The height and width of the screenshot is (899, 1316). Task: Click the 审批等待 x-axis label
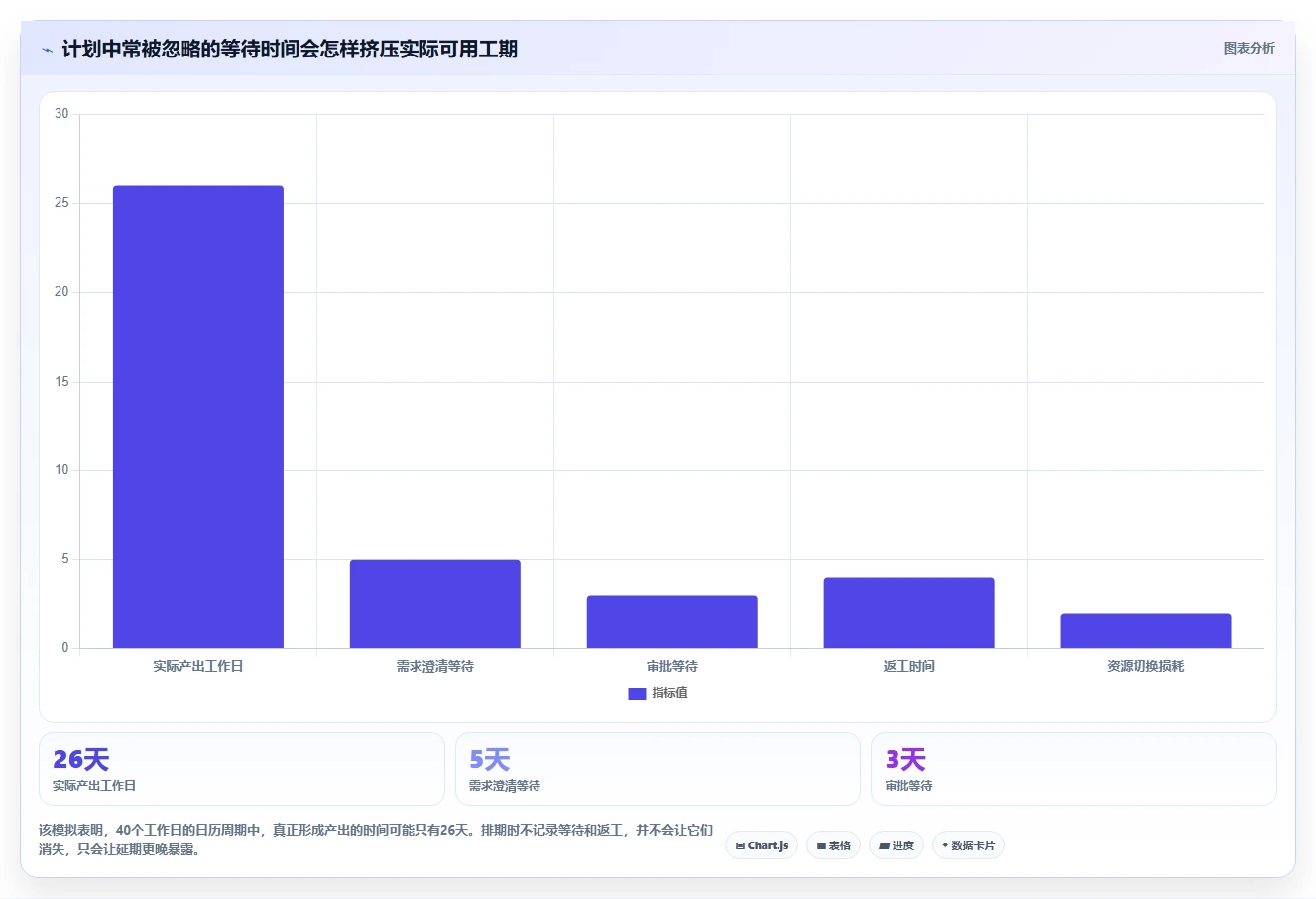(672, 666)
